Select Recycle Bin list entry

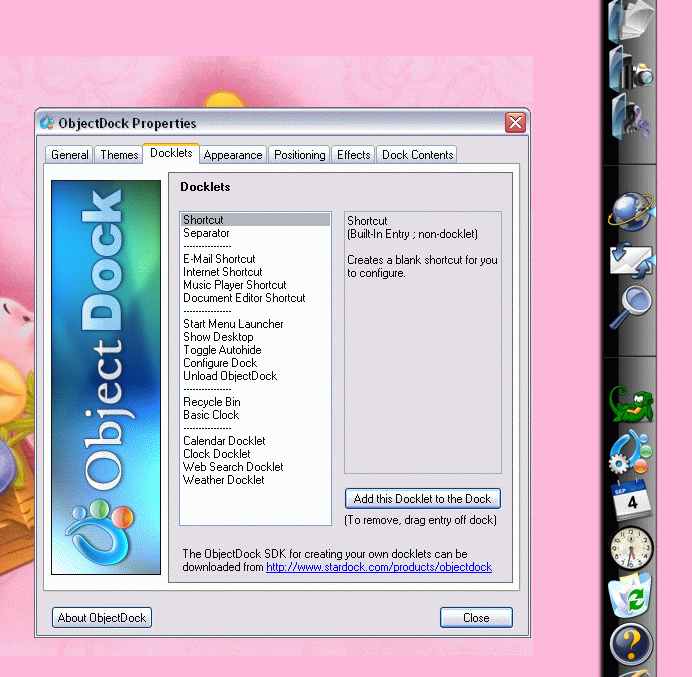coord(255,402)
